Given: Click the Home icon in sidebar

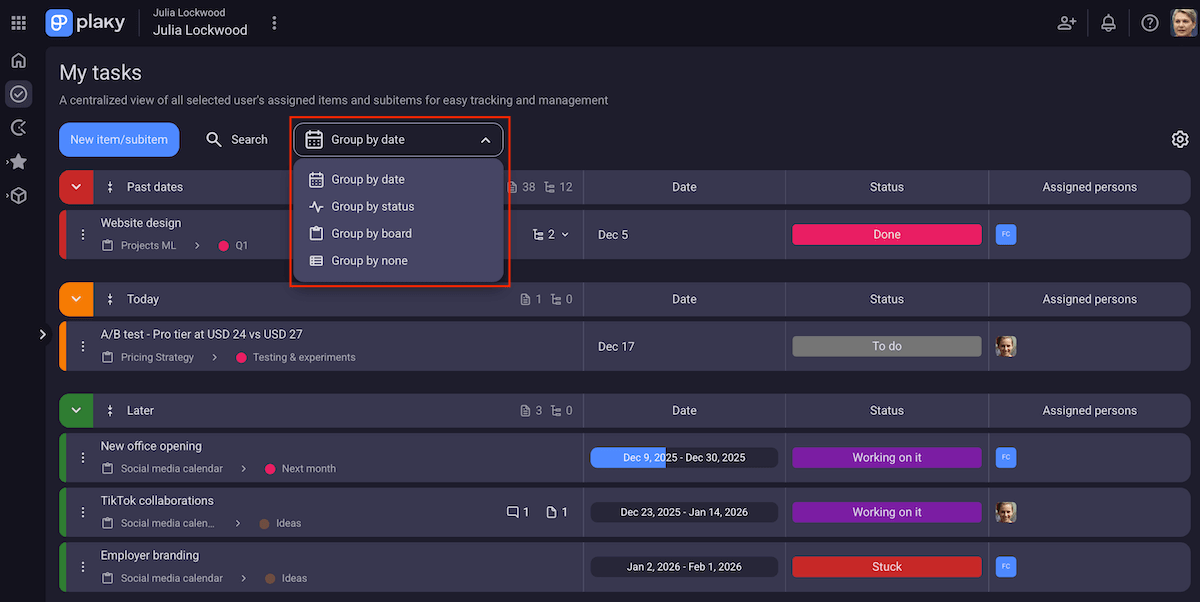Looking at the screenshot, I should (x=18, y=60).
